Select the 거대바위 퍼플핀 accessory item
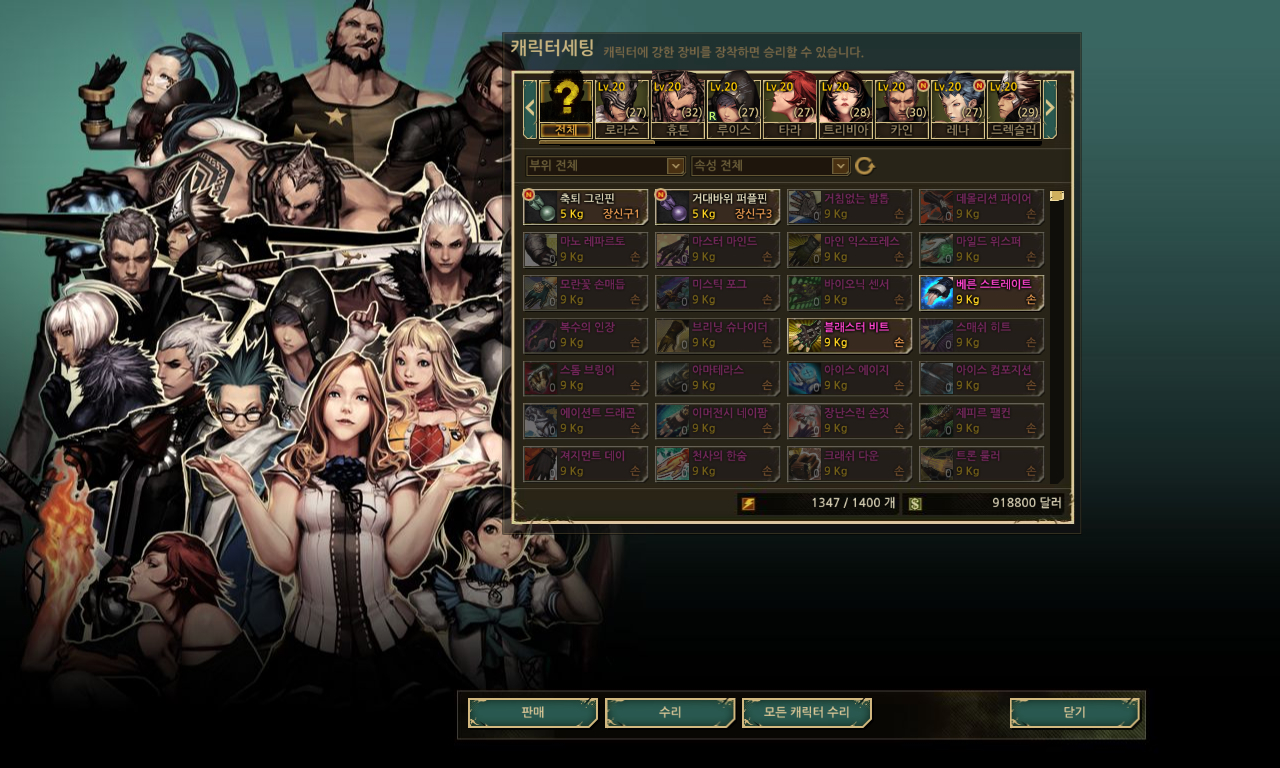1280x768 pixels. [718, 207]
